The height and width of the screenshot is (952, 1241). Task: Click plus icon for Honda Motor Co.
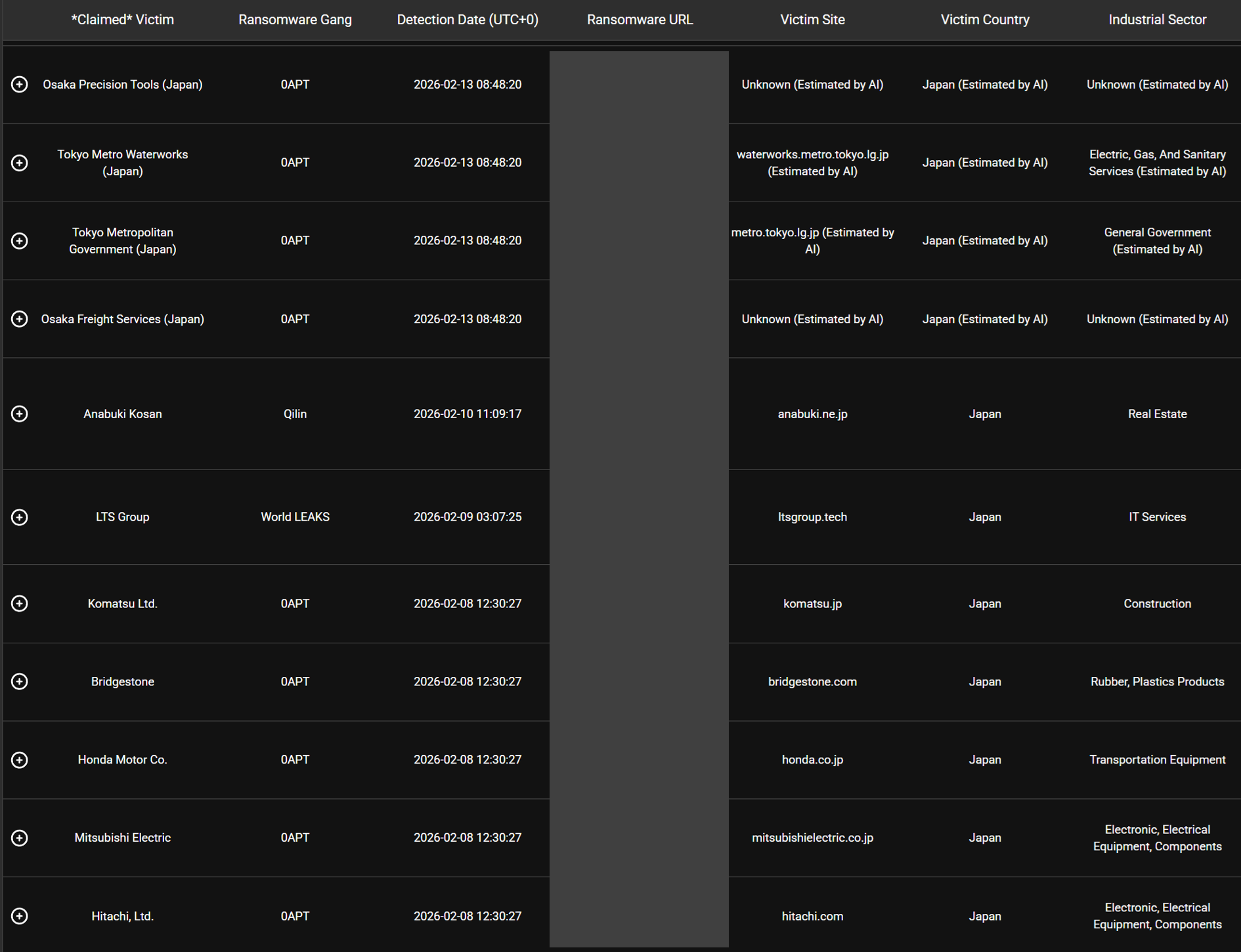[20, 760]
